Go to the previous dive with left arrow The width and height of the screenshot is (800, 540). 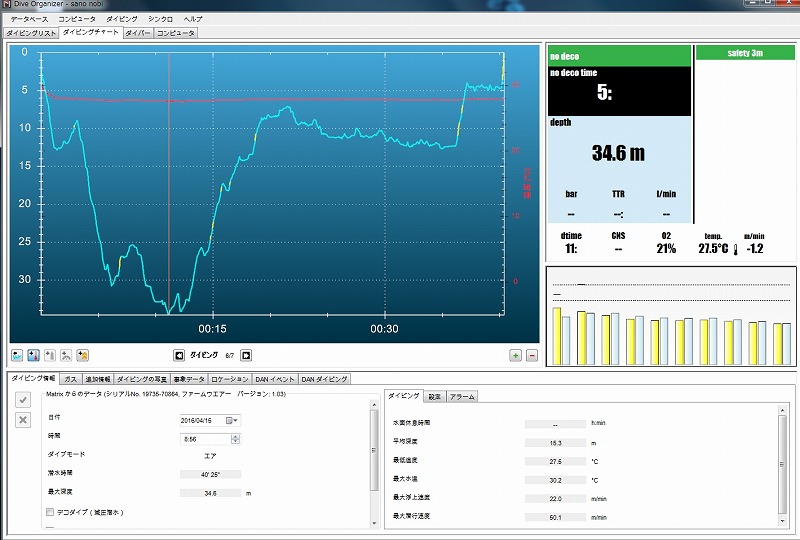coord(179,355)
